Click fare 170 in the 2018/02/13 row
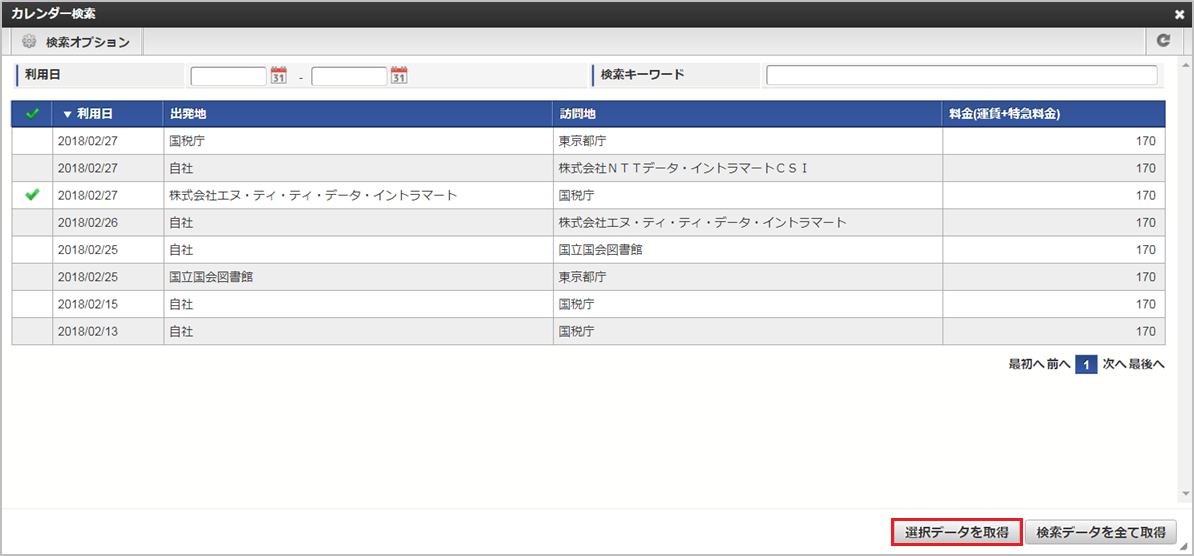Viewport: 1194px width, 556px height. (x=1145, y=331)
